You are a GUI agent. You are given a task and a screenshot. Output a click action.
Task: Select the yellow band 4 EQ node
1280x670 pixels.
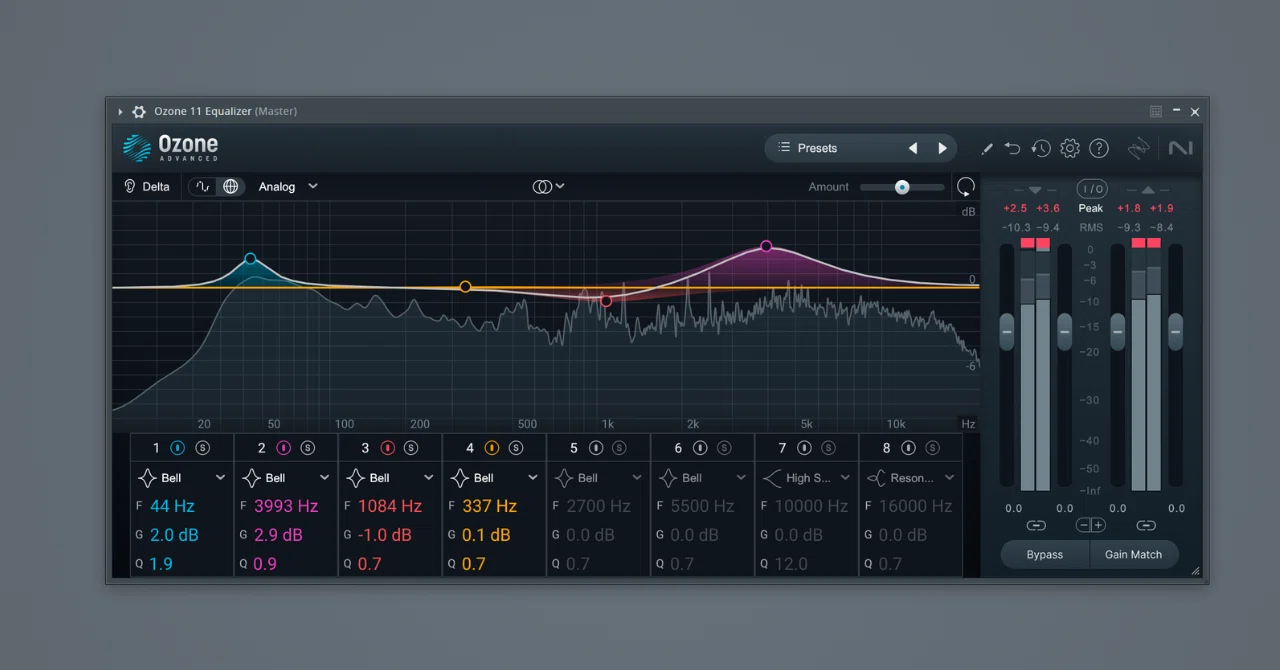pos(465,287)
